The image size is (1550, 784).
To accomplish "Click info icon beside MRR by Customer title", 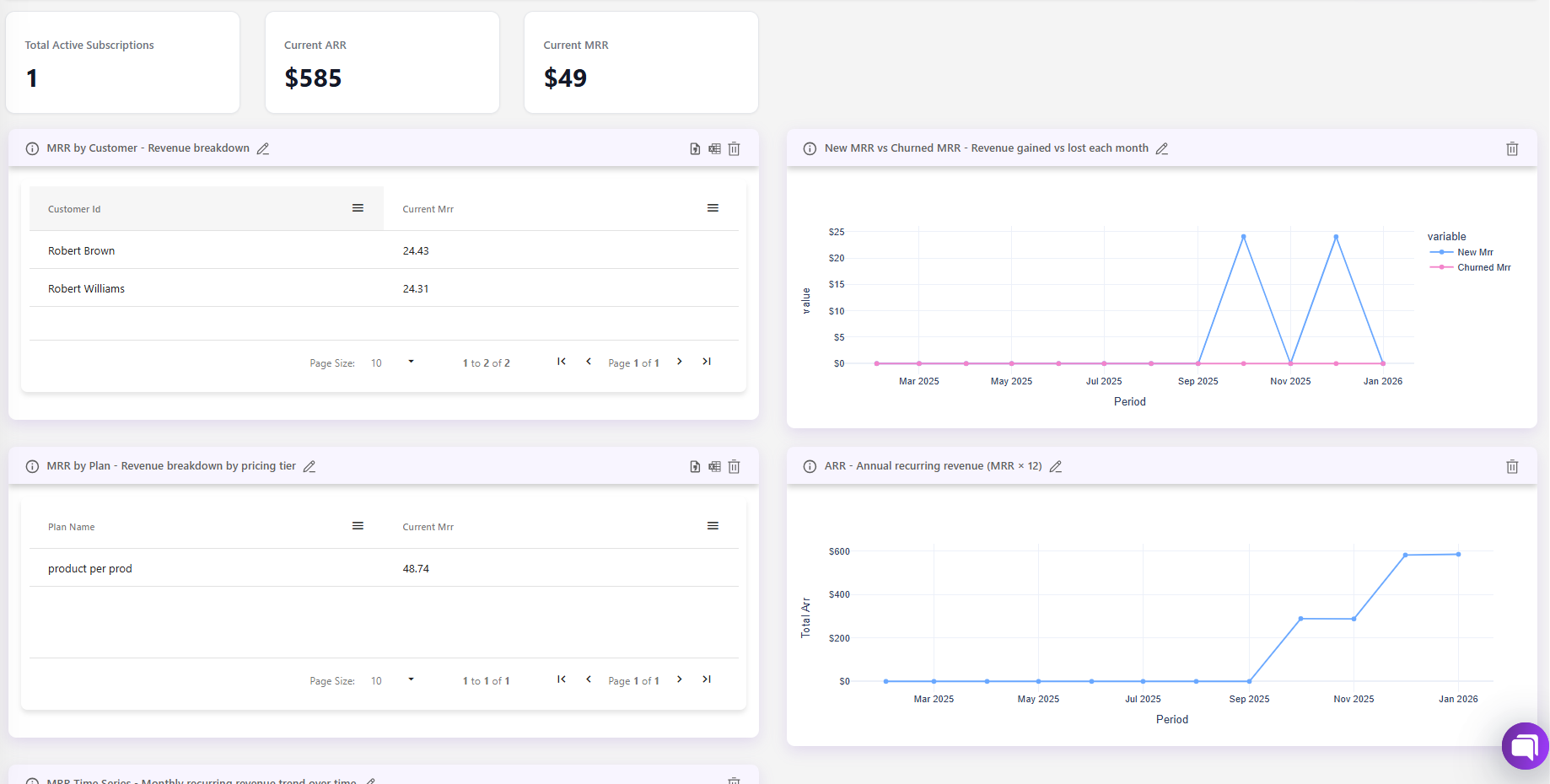I will (32, 148).
